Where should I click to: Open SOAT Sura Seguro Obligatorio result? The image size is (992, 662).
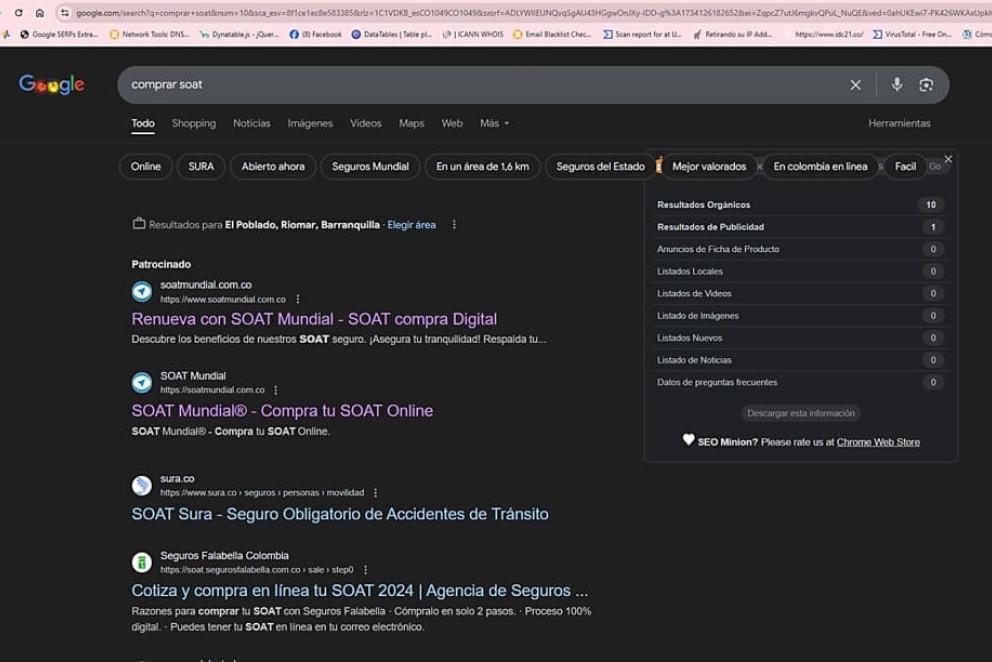pyautogui.click(x=340, y=514)
